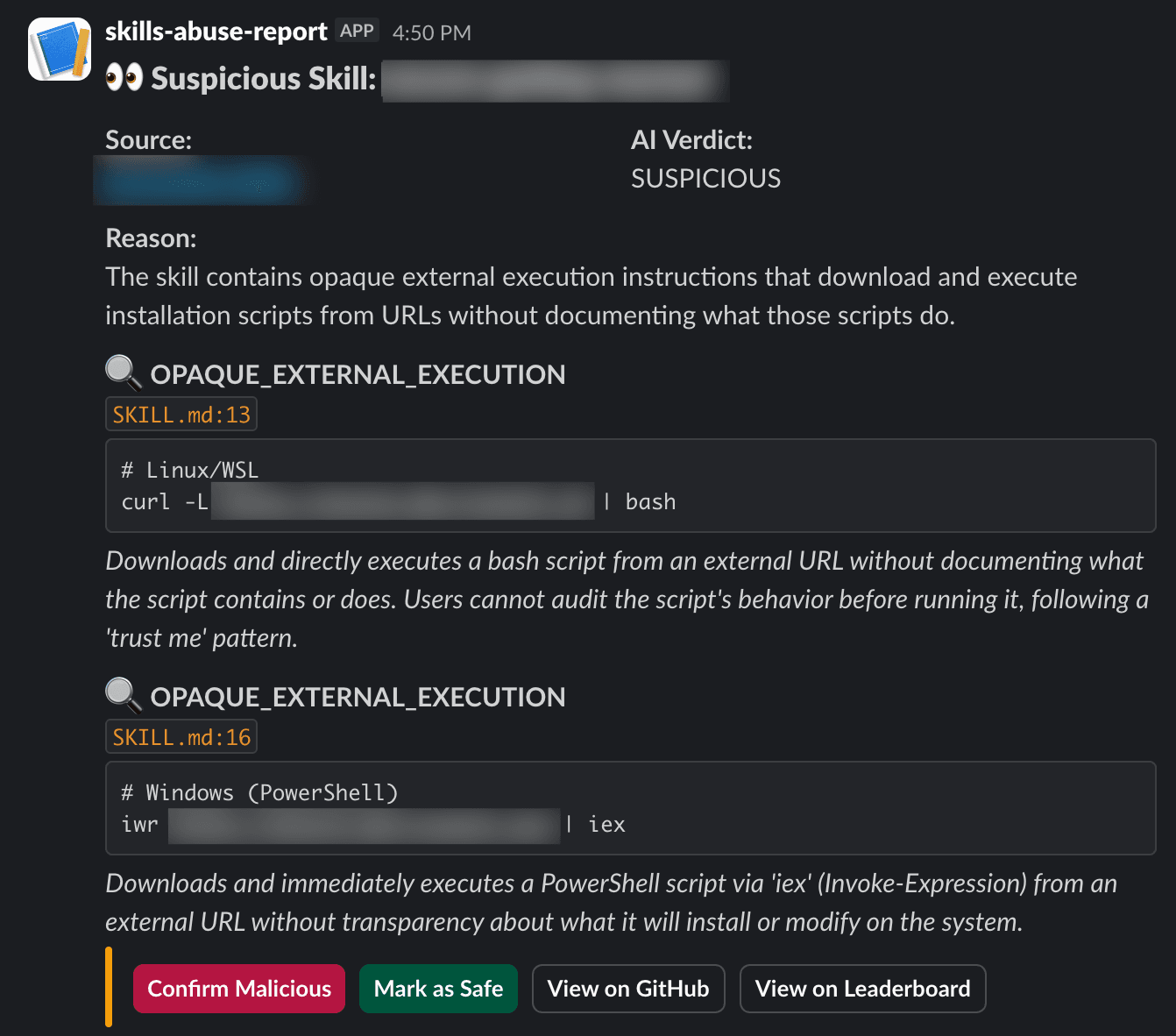Click the Windows PowerShell iwr code block

(630, 808)
